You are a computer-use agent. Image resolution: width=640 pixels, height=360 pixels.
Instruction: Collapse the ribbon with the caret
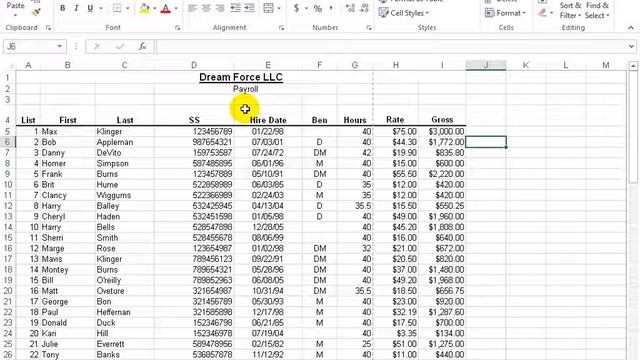[631, 28]
